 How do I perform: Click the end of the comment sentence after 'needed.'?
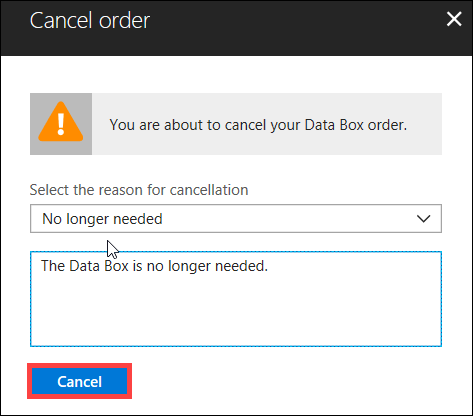tap(269, 266)
